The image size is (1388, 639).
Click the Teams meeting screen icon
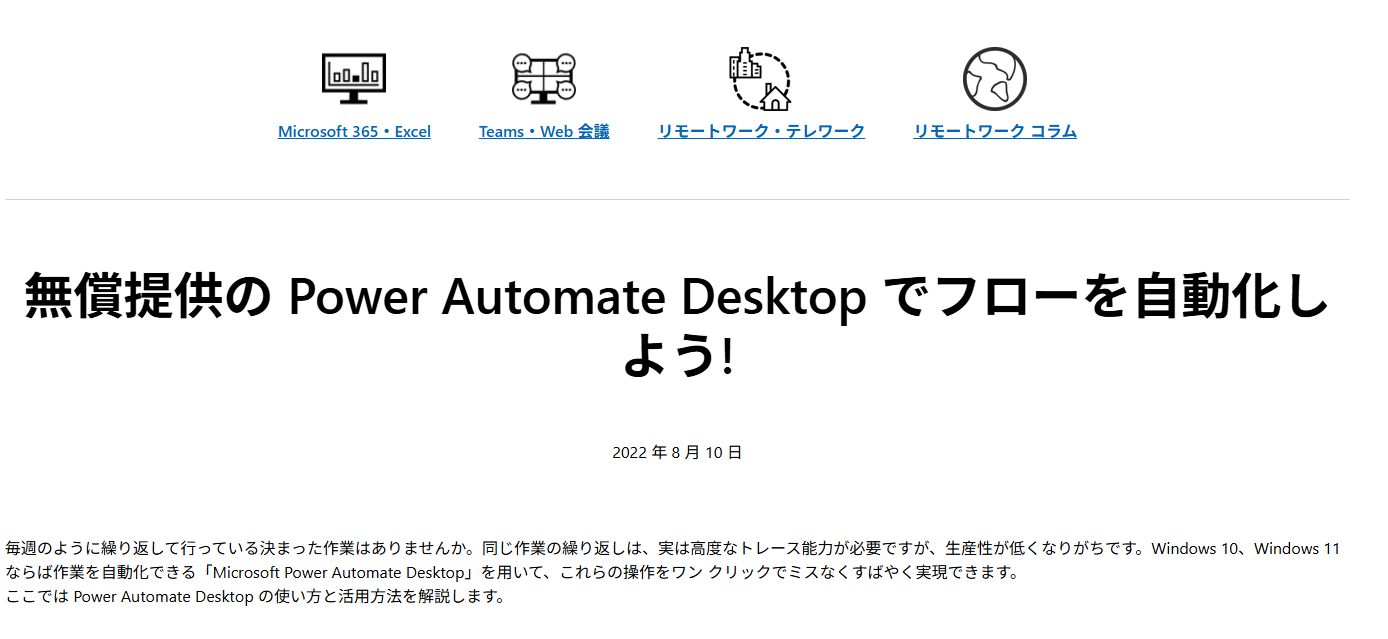[x=544, y=78]
